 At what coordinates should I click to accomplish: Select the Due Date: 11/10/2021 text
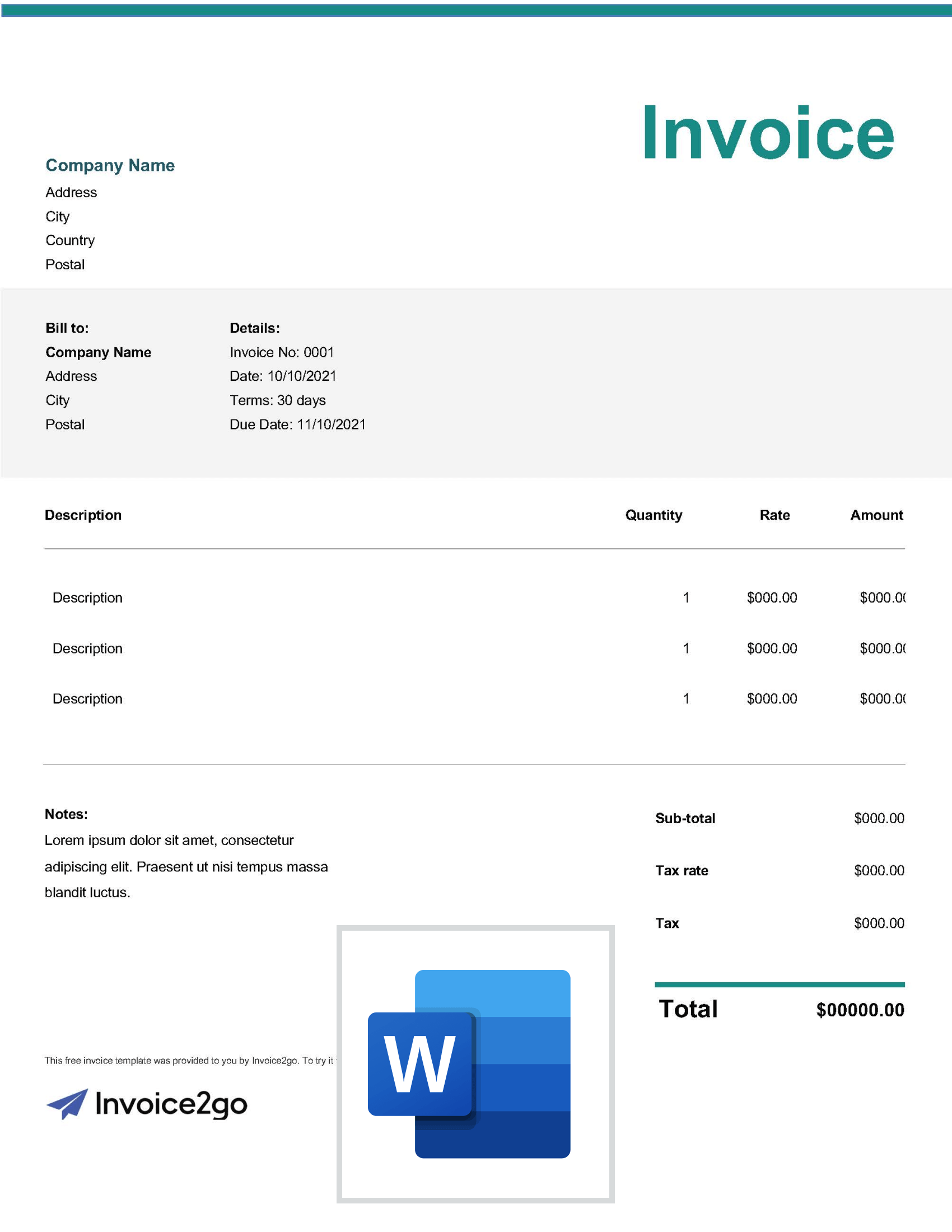pyautogui.click(x=297, y=424)
